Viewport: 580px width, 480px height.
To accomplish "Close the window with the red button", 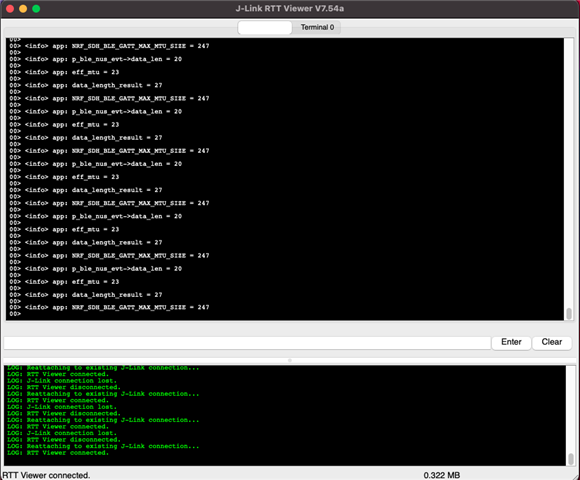I will click(x=10, y=9).
